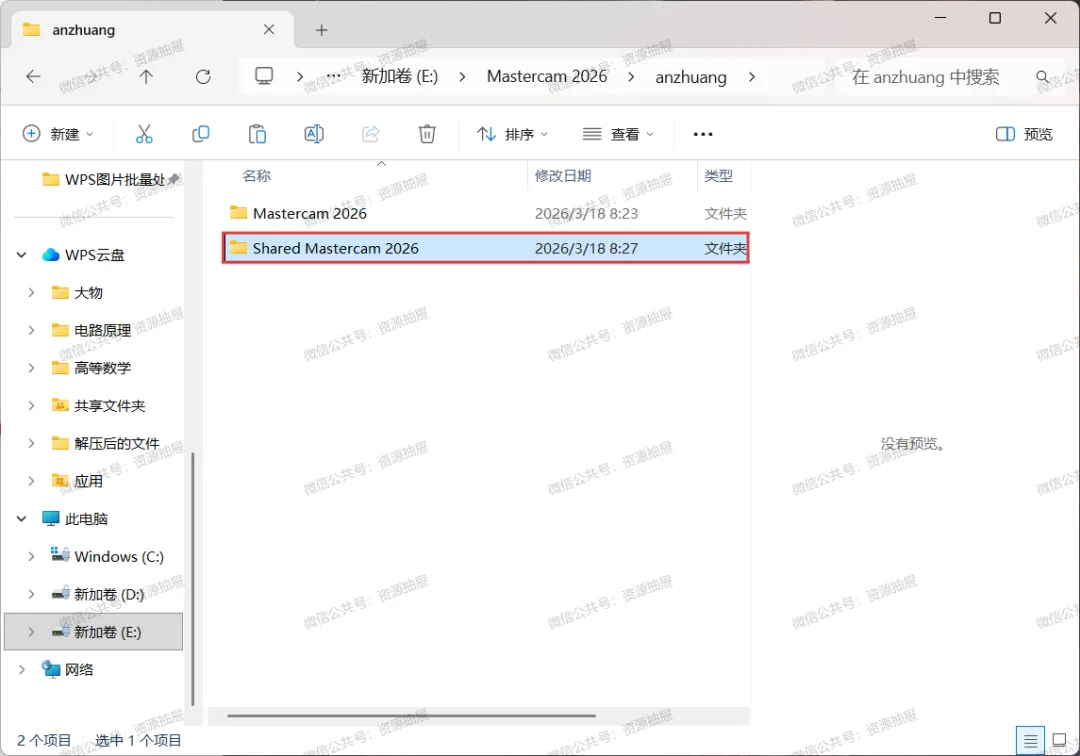Refresh the anzhuang folder view
The image size is (1080, 756).
point(203,76)
